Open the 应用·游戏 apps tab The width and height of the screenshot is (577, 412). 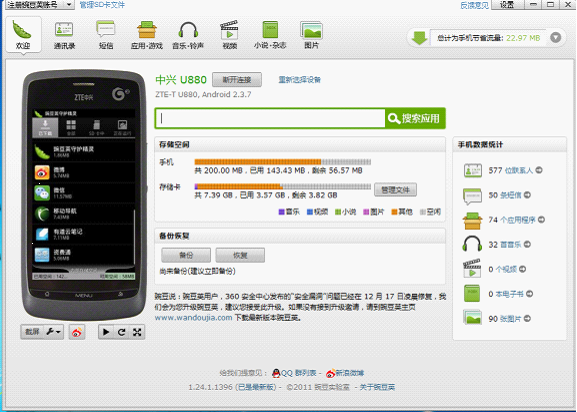point(146,35)
